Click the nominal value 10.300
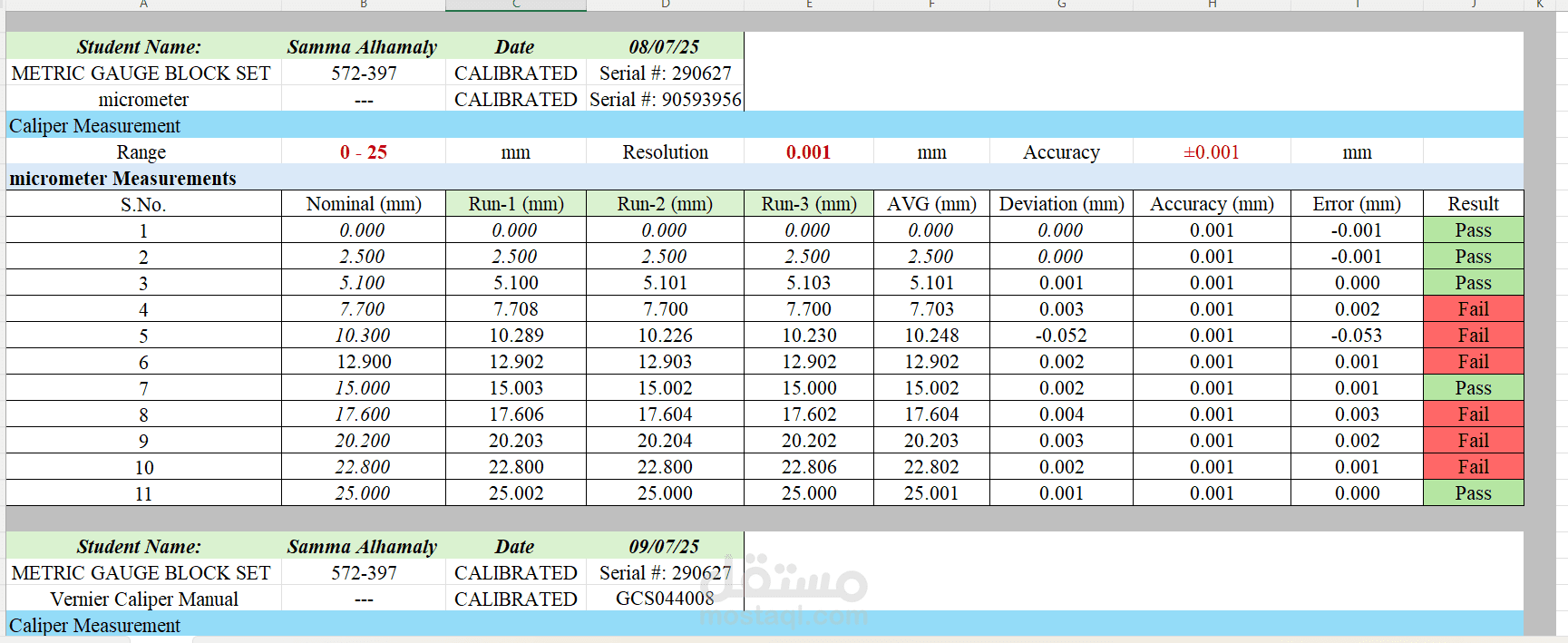This screenshot has width=1568, height=643. [x=364, y=336]
